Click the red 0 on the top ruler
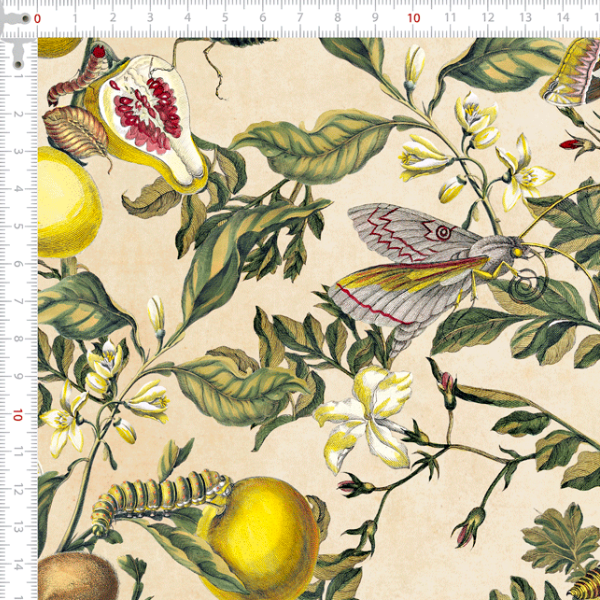Screen dimensions: 600x600 [x=37, y=18]
